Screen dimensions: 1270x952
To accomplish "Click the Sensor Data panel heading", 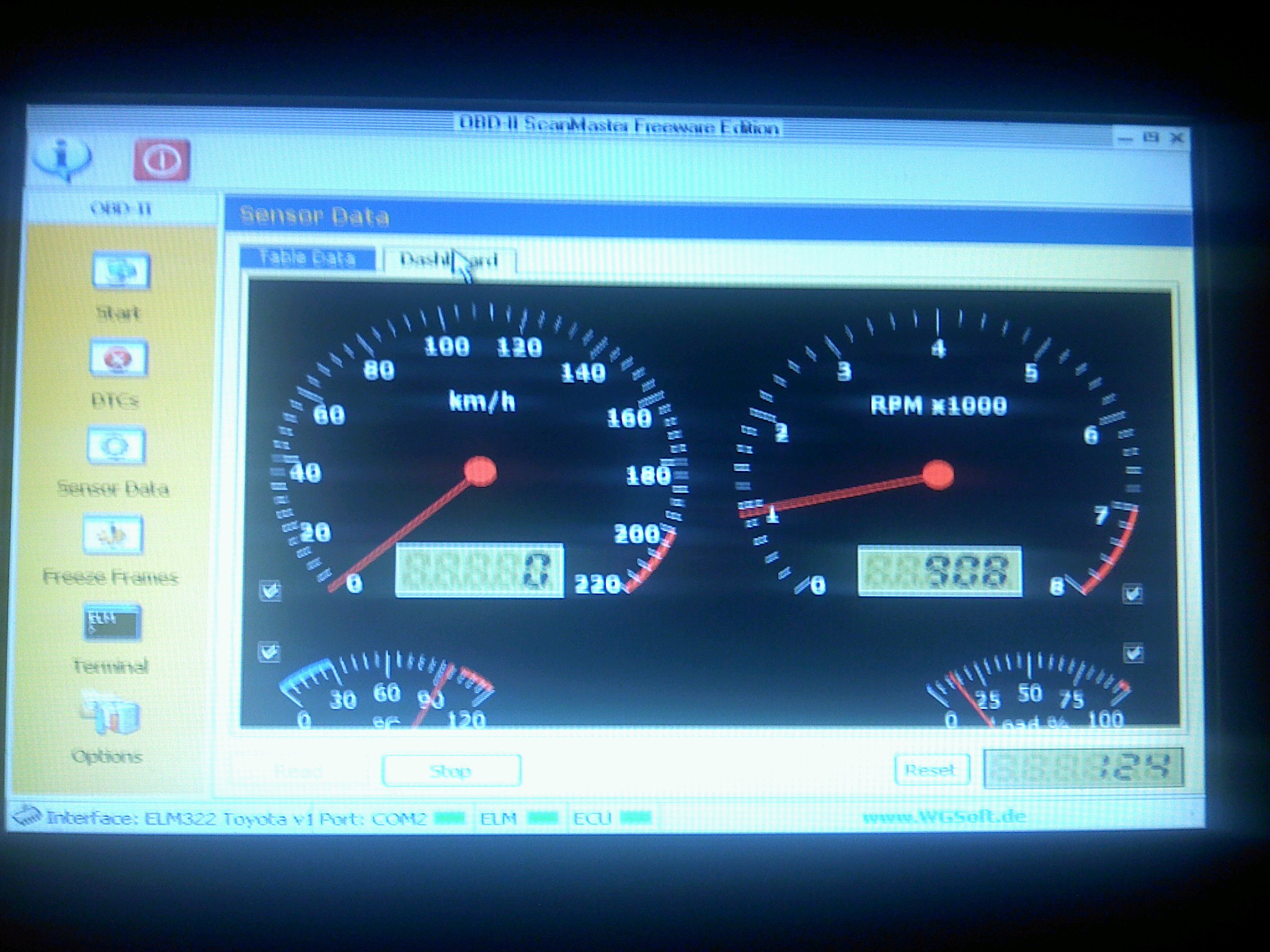I will (314, 216).
